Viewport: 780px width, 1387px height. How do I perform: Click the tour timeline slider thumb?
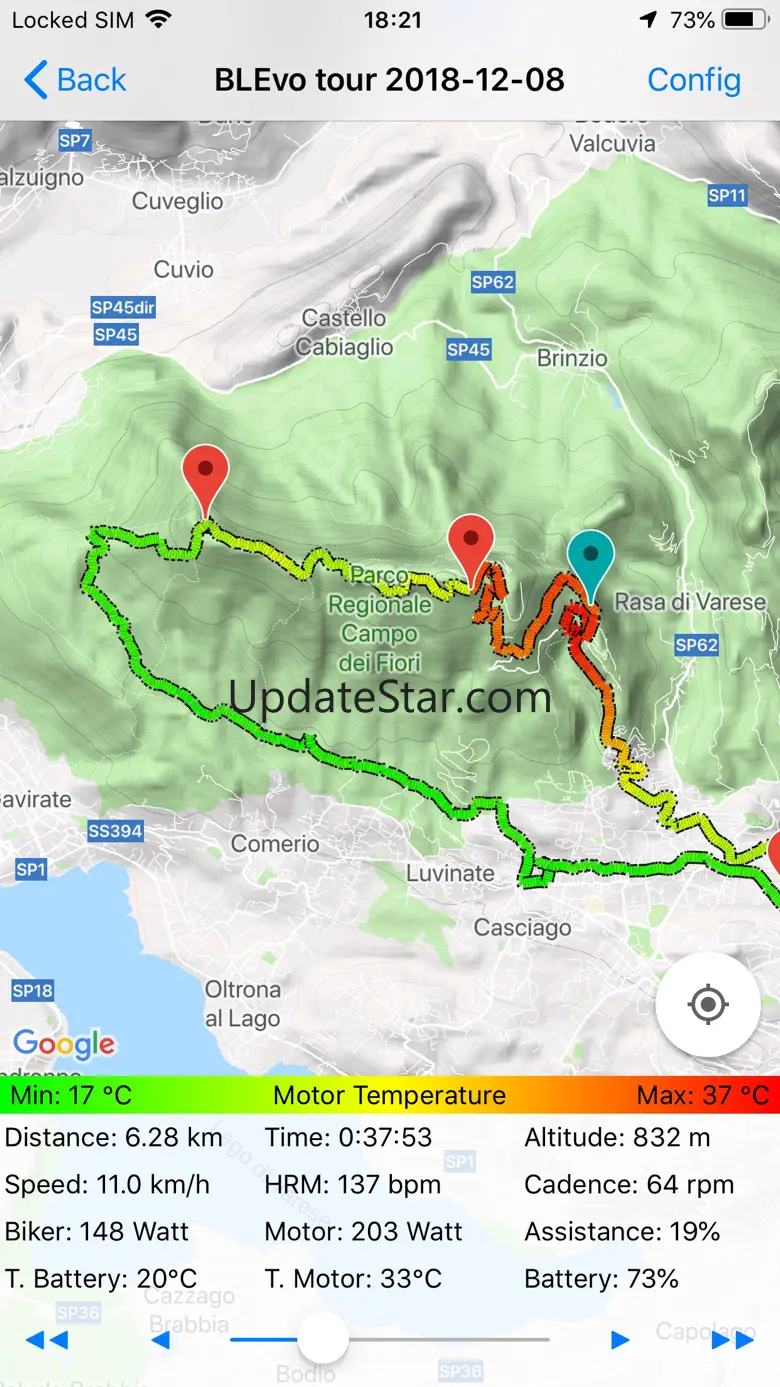(x=323, y=1338)
